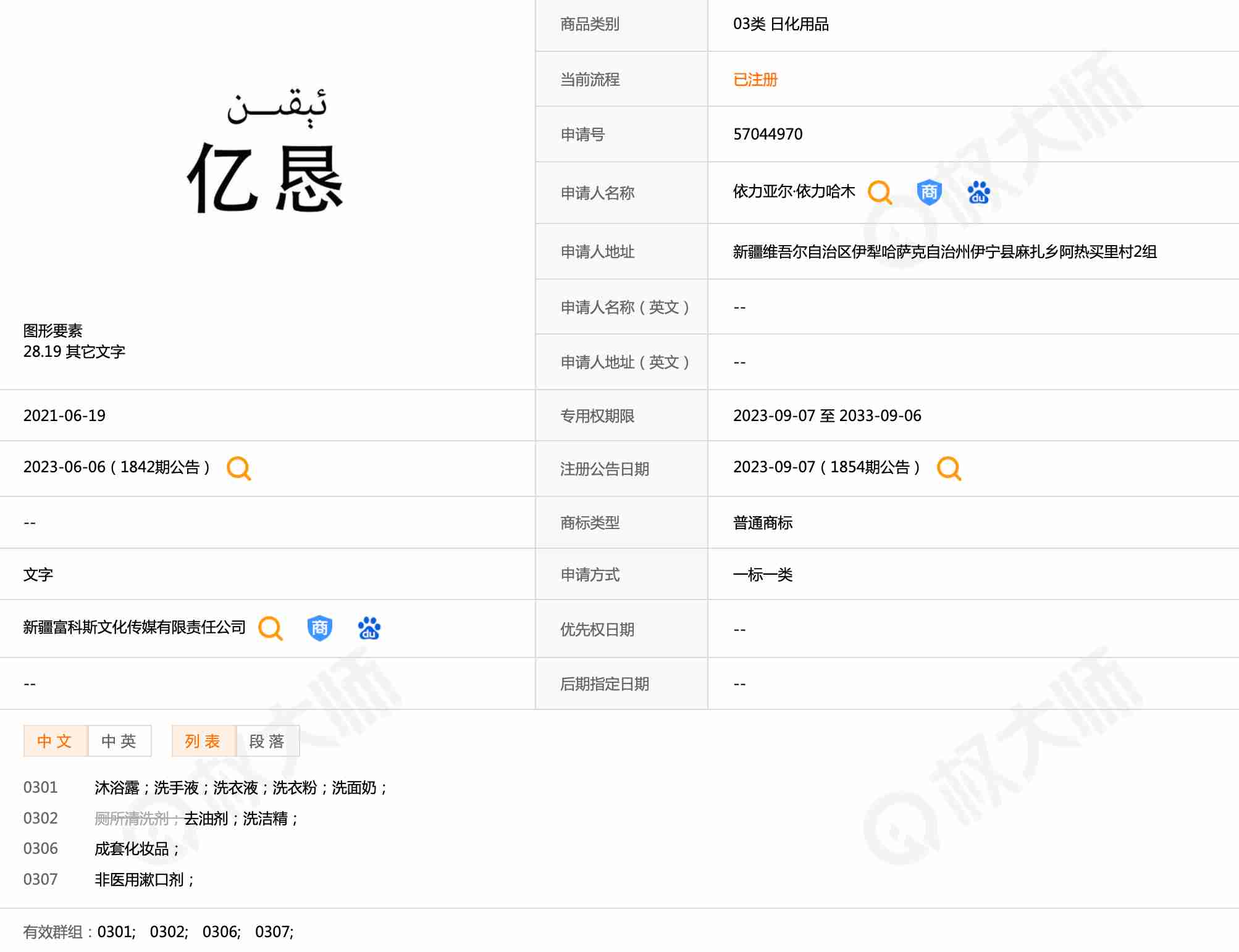This screenshot has width=1239, height=952.
Task: Click the 已注册 status text
Action: pos(755,80)
